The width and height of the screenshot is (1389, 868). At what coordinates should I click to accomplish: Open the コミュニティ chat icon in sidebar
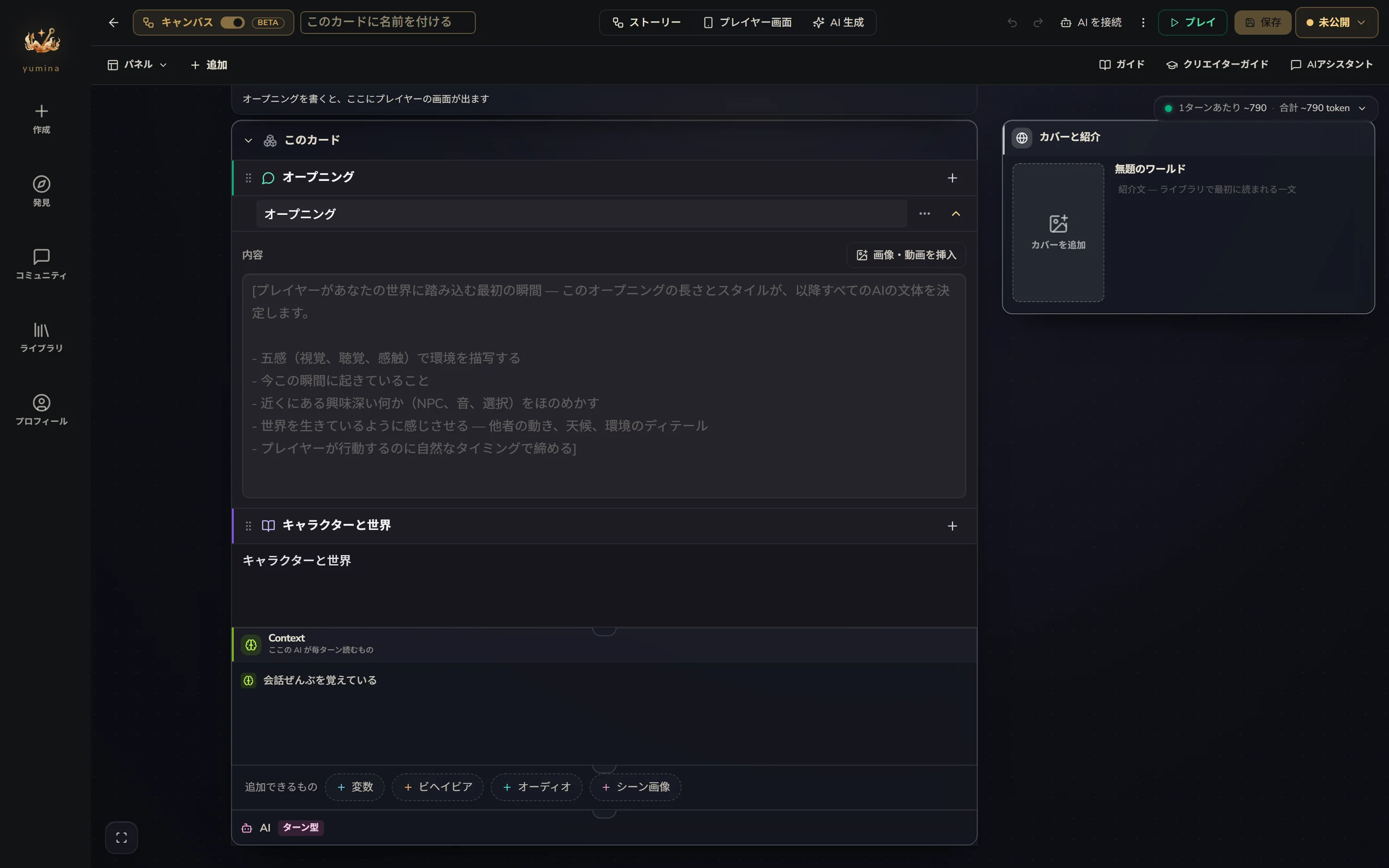tap(41, 256)
